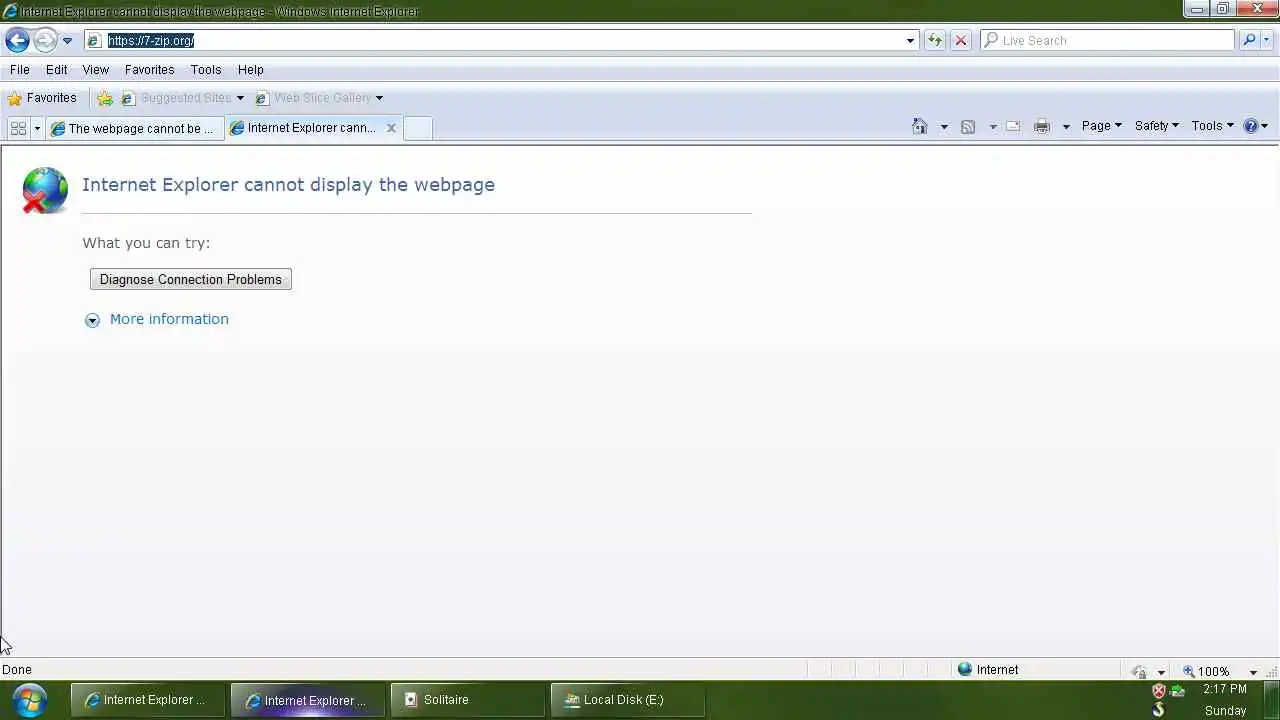Open Solitaire from the taskbar

tap(468, 700)
